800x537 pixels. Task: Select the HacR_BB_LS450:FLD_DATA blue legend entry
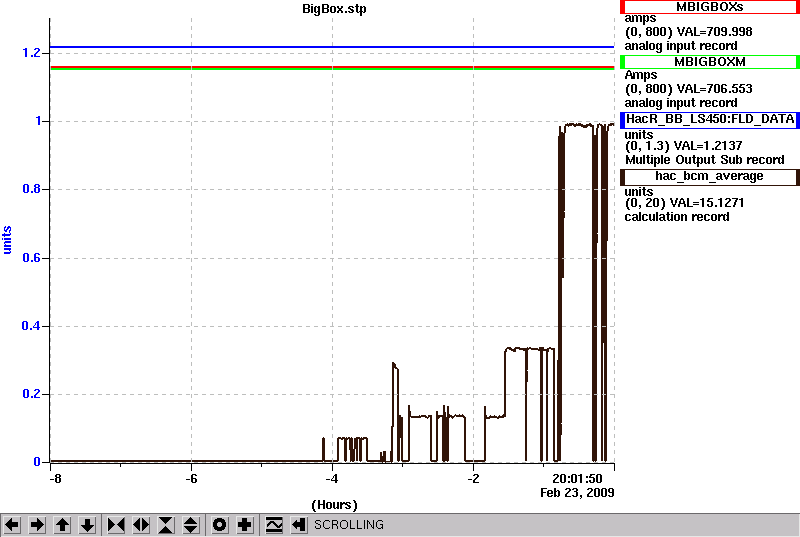pos(709,119)
